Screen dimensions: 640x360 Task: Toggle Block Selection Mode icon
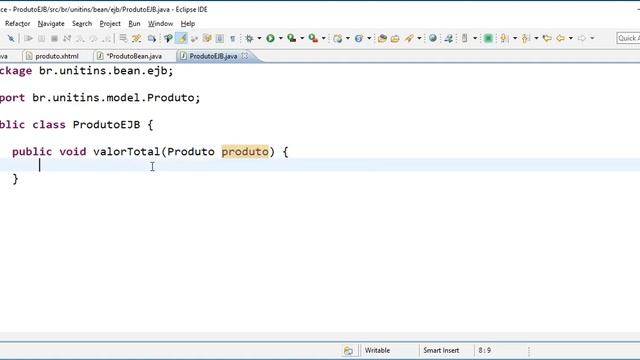(220, 38)
